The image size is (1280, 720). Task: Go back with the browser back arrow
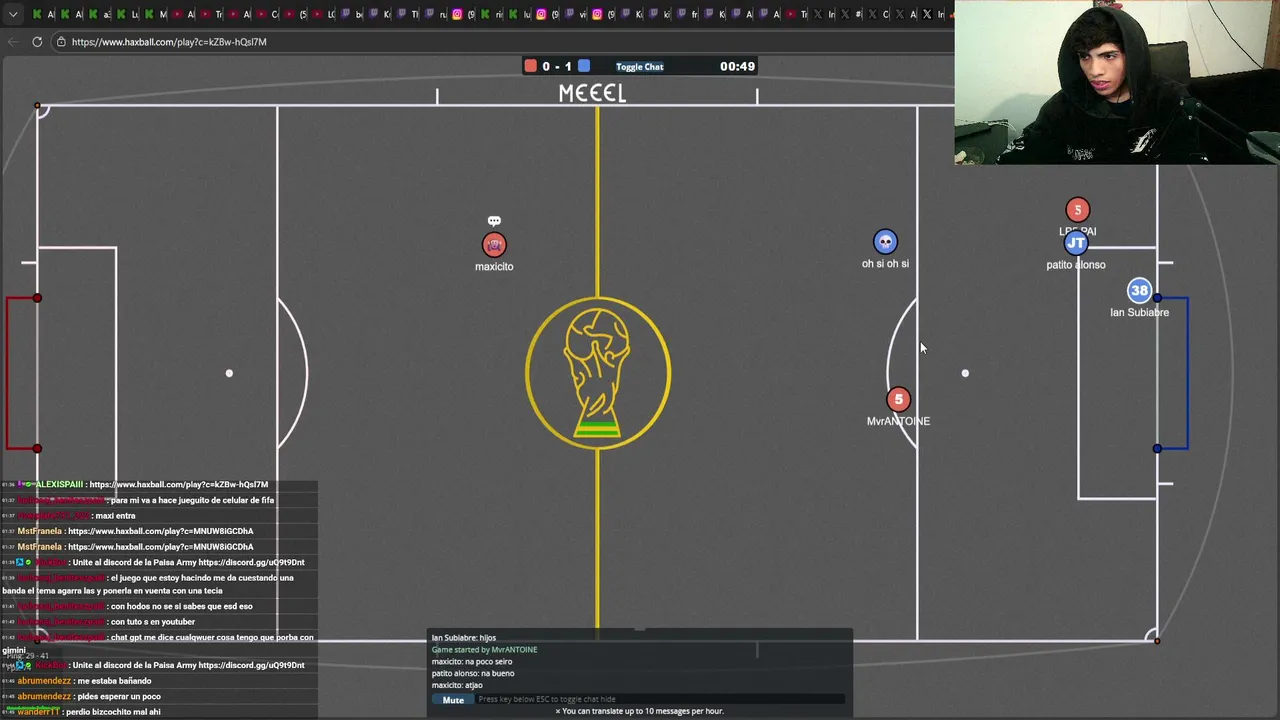pos(13,42)
